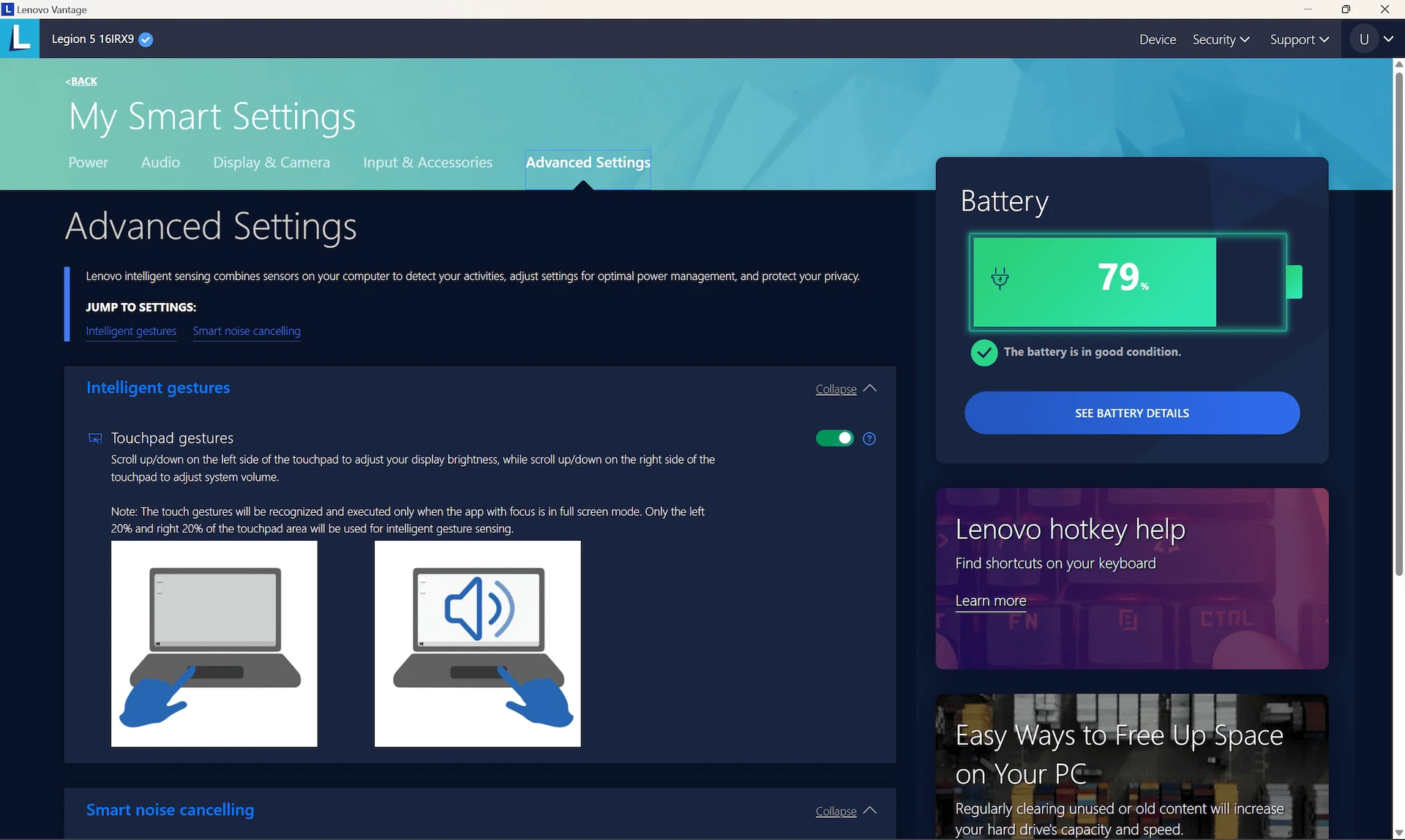This screenshot has width=1405, height=840.
Task: Switch to the Audio tab
Action: pos(160,162)
